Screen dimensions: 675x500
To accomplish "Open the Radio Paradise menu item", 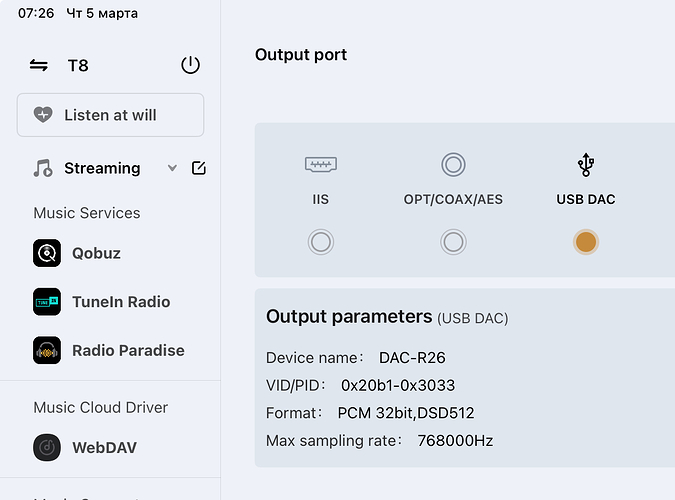I will point(128,351).
